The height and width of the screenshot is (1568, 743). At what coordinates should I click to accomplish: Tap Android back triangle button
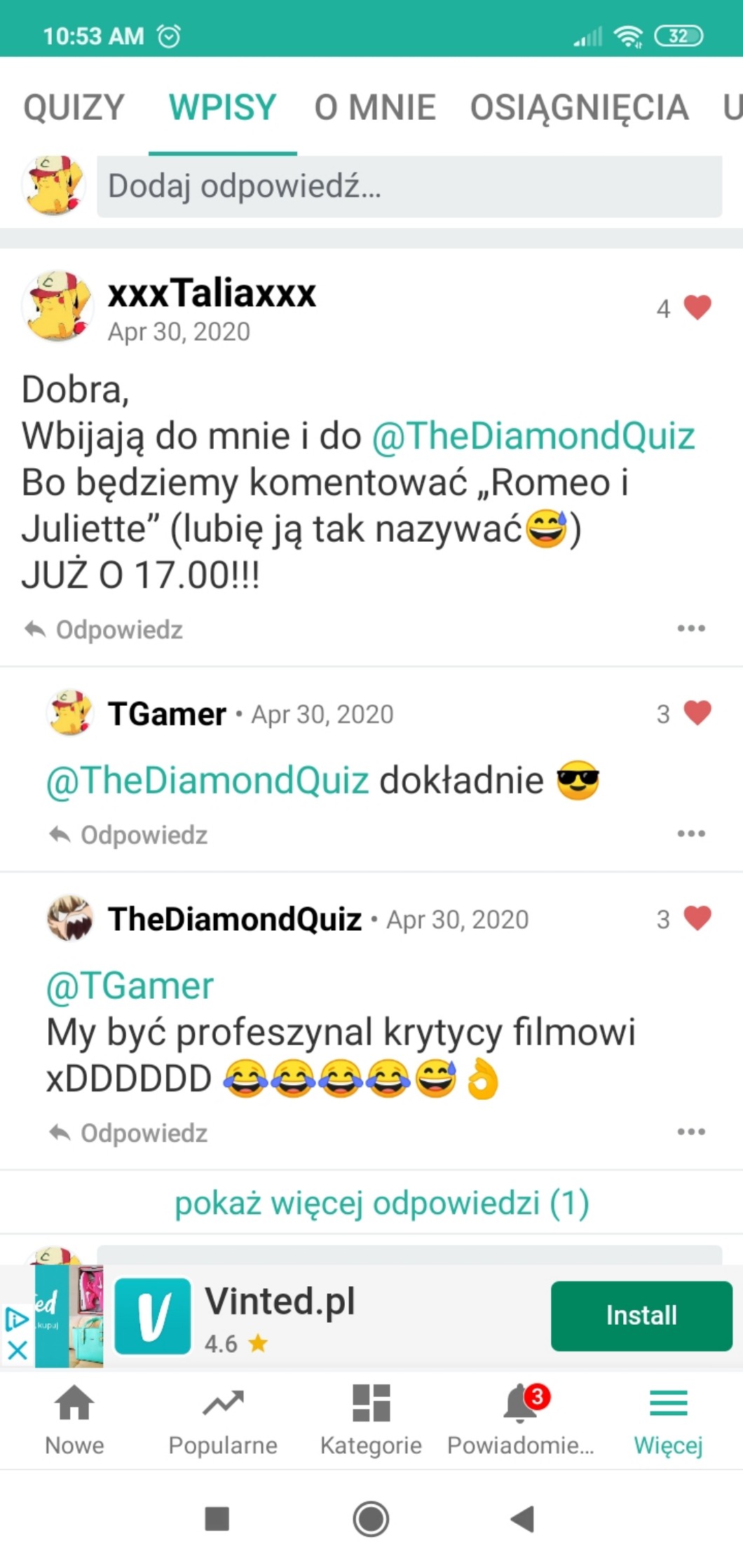(x=523, y=1519)
